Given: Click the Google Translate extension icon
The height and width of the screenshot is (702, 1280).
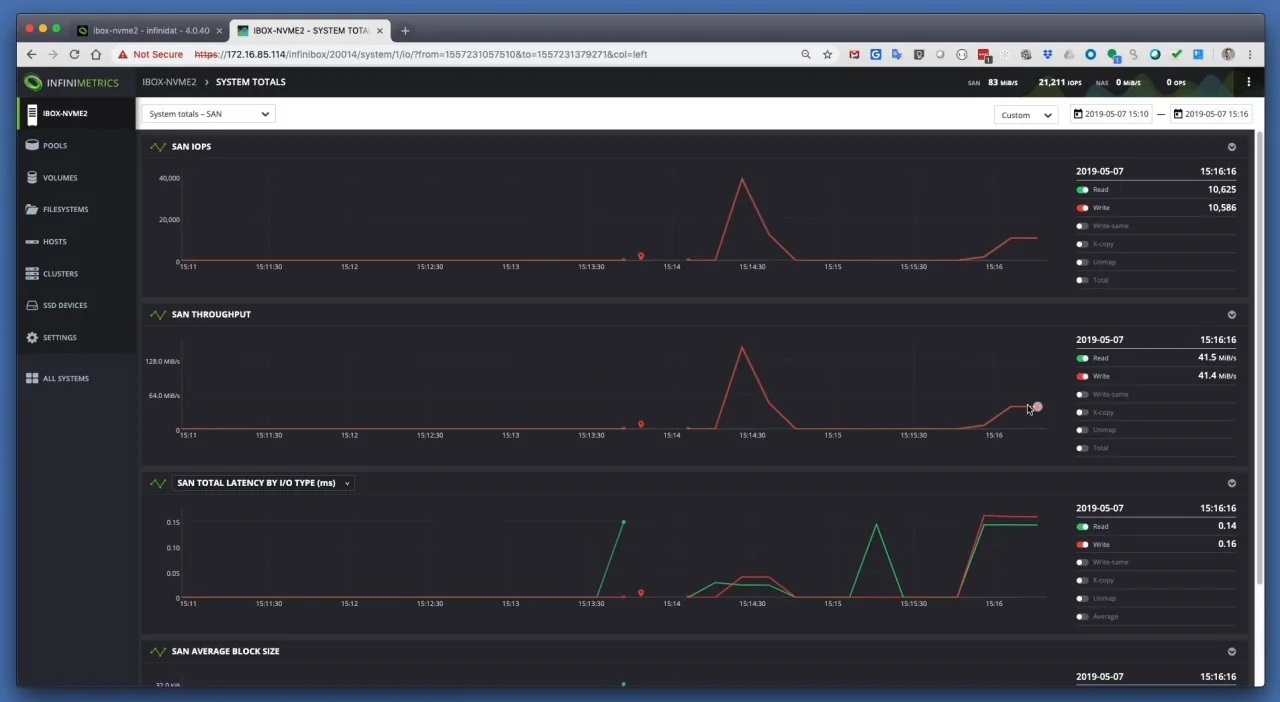Looking at the screenshot, I should point(897,54).
